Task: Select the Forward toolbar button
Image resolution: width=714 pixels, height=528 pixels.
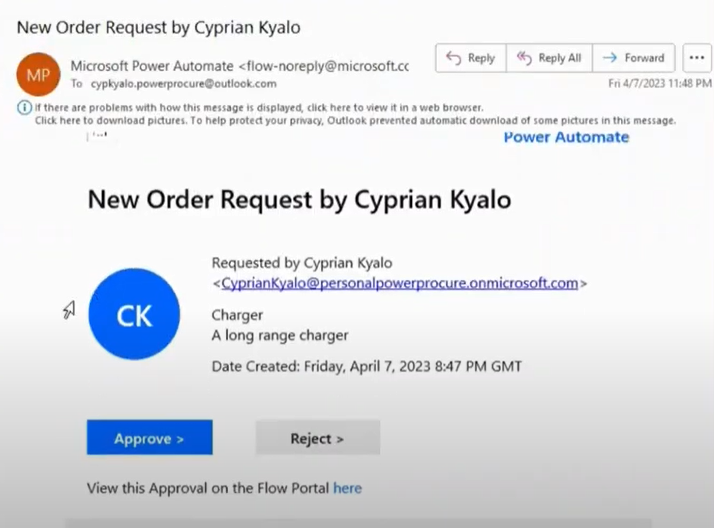Action: pos(633,58)
